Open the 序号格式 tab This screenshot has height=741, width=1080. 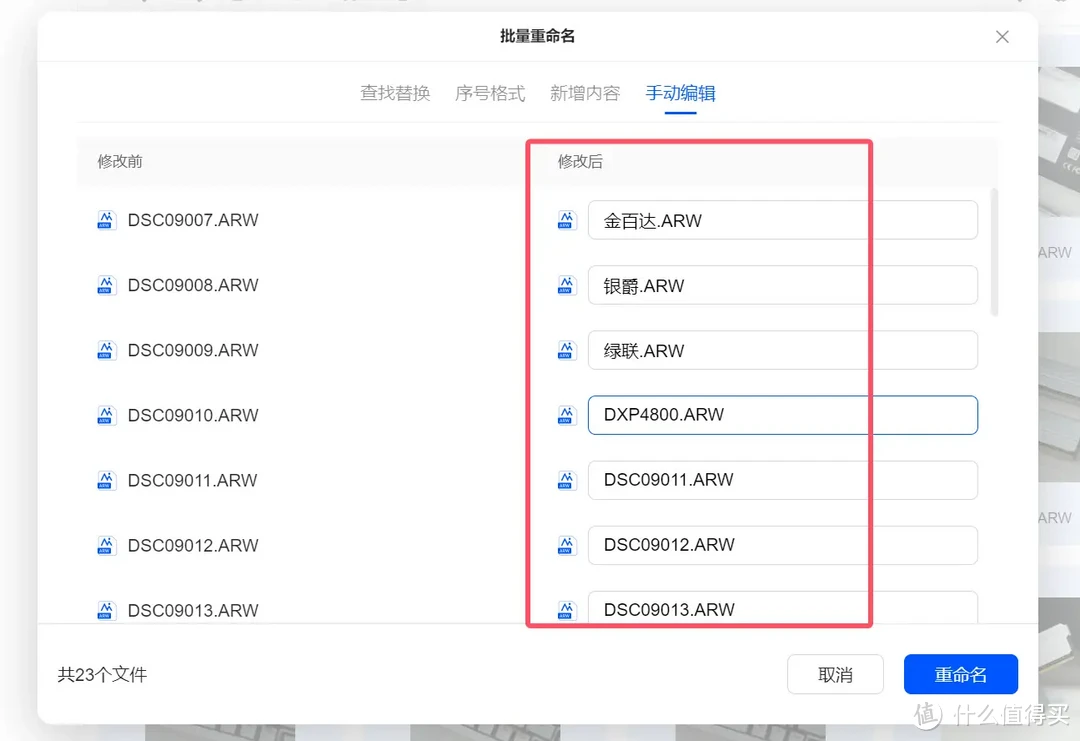coord(490,93)
